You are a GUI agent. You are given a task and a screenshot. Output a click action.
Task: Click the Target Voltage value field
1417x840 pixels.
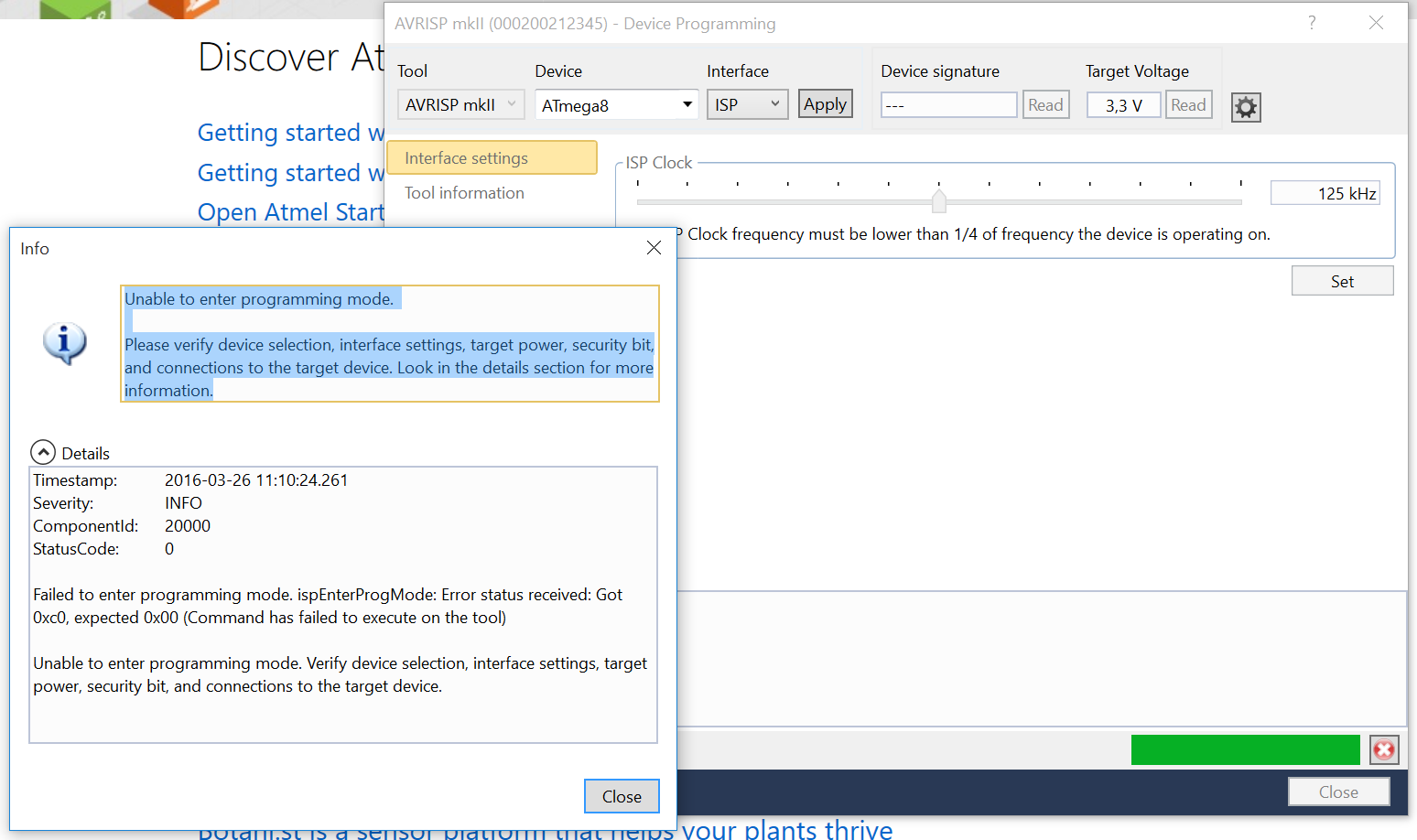click(1124, 105)
